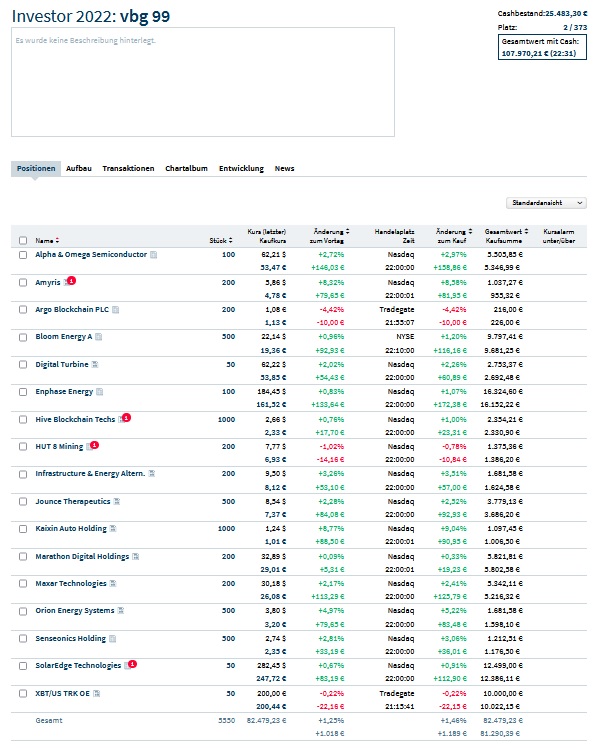Open note icon beside Marathon Digital Holdings
Viewport: 598px width, 750px height.
pos(135,557)
